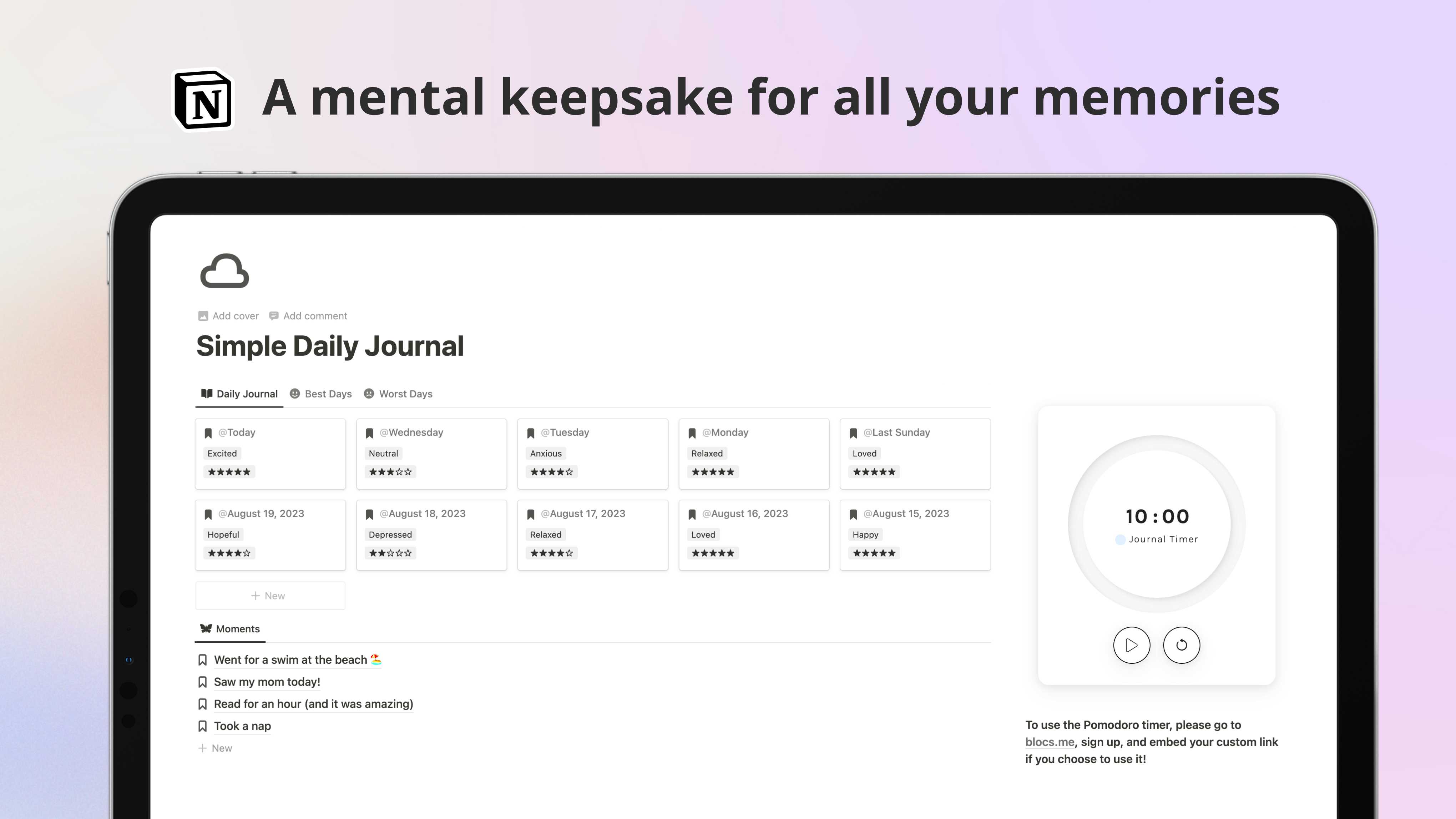Click the Add comment speech bubble icon
Image resolution: width=1456 pixels, height=819 pixels.
click(x=274, y=315)
